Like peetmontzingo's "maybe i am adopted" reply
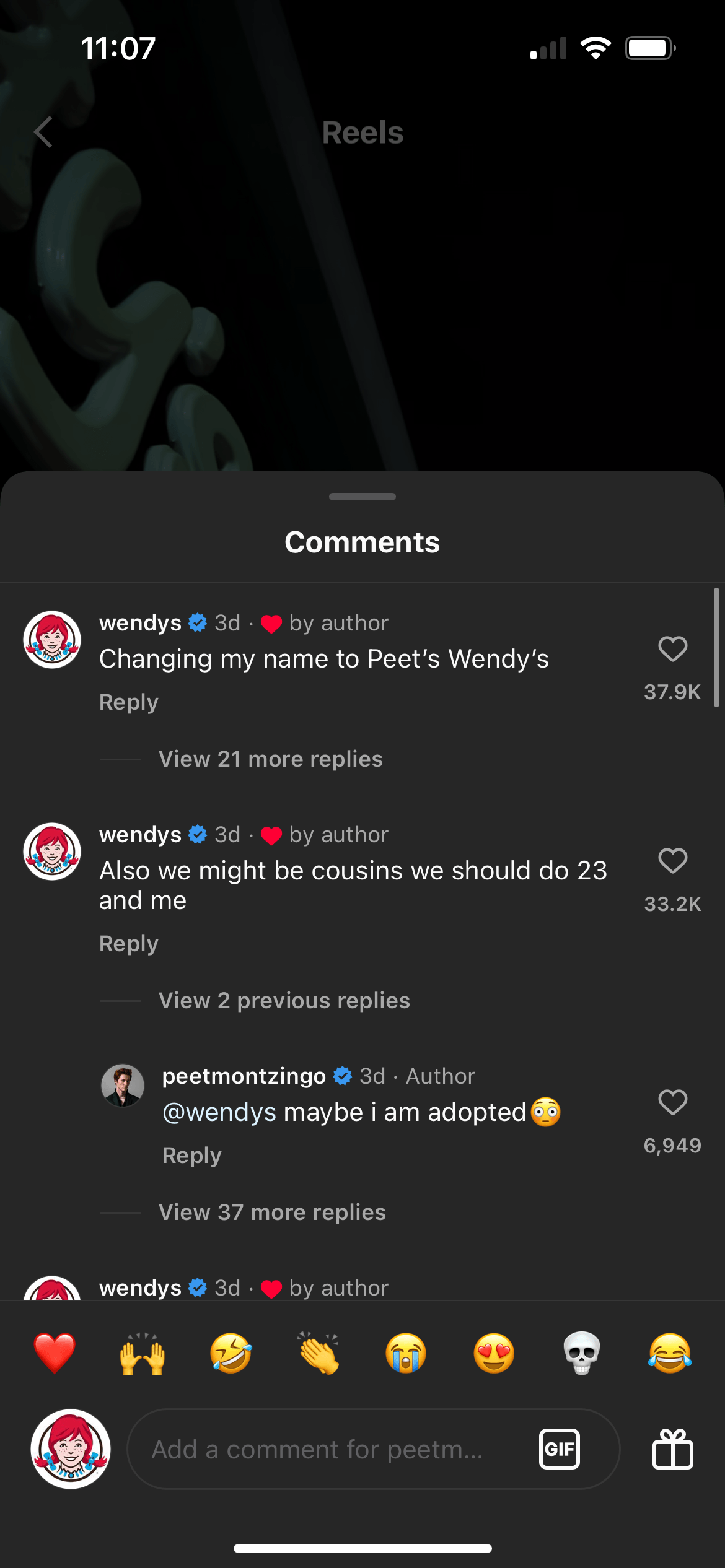The height and width of the screenshot is (1568, 725). [x=672, y=1102]
